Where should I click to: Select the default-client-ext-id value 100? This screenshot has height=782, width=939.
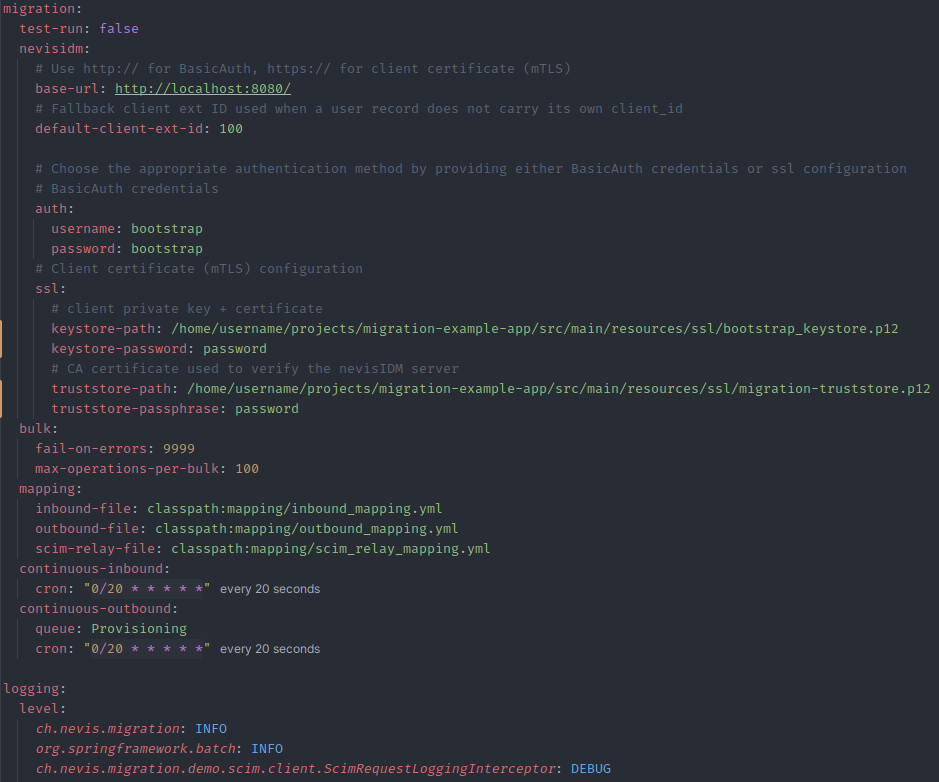pos(231,129)
